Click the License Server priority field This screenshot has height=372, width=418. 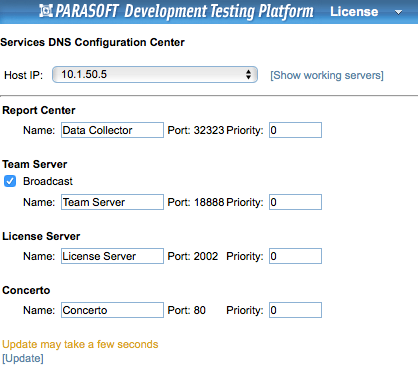pyautogui.click(x=295, y=256)
